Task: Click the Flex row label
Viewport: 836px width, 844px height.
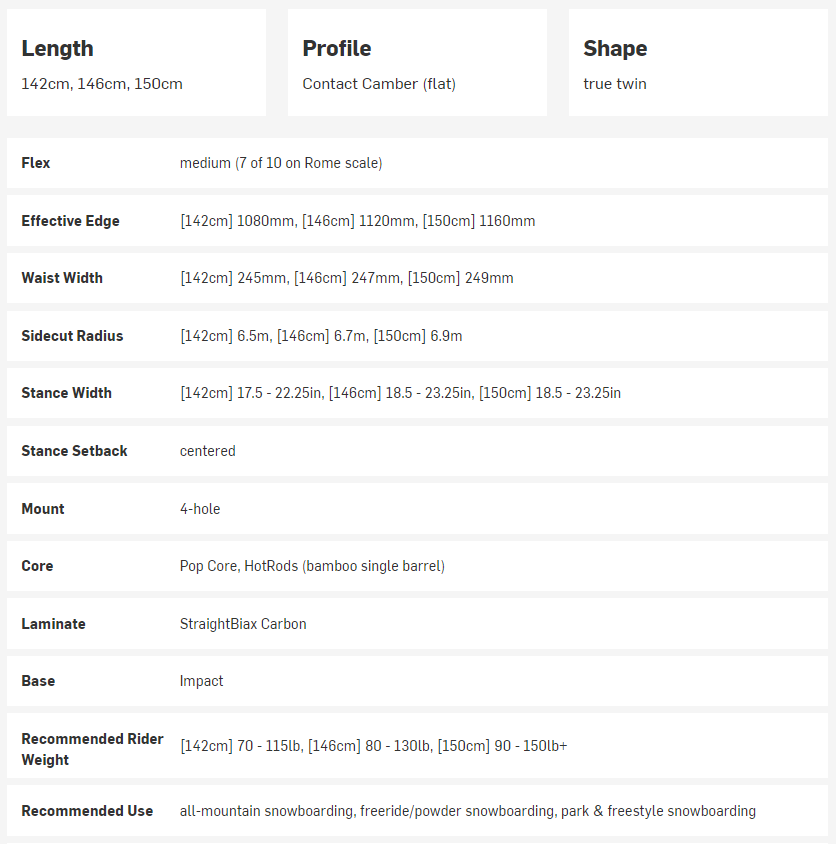Action: pyautogui.click(x=36, y=163)
